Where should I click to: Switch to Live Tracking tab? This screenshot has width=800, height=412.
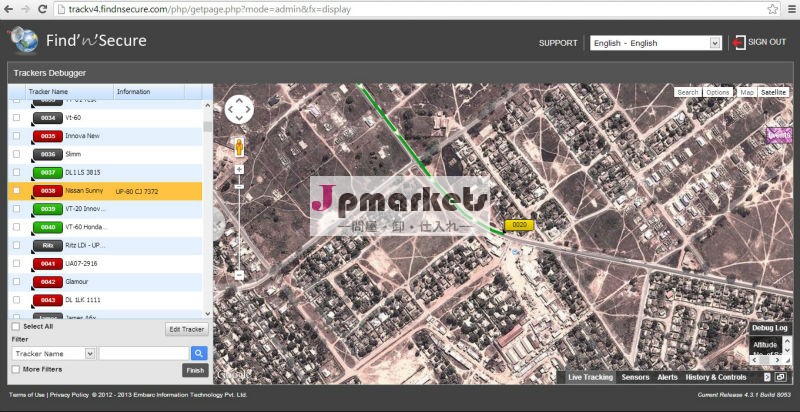click(x=590, y=377)
